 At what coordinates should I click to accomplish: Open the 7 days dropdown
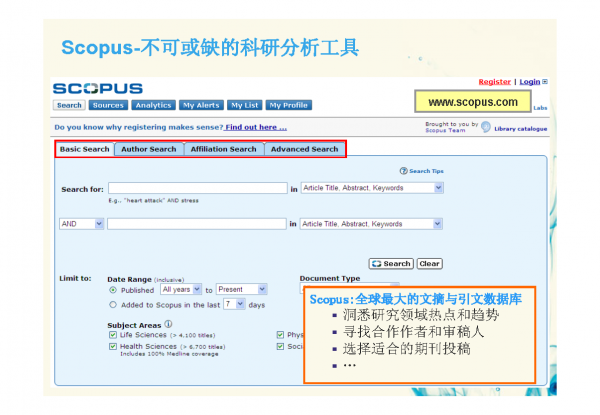pos(234,304)
